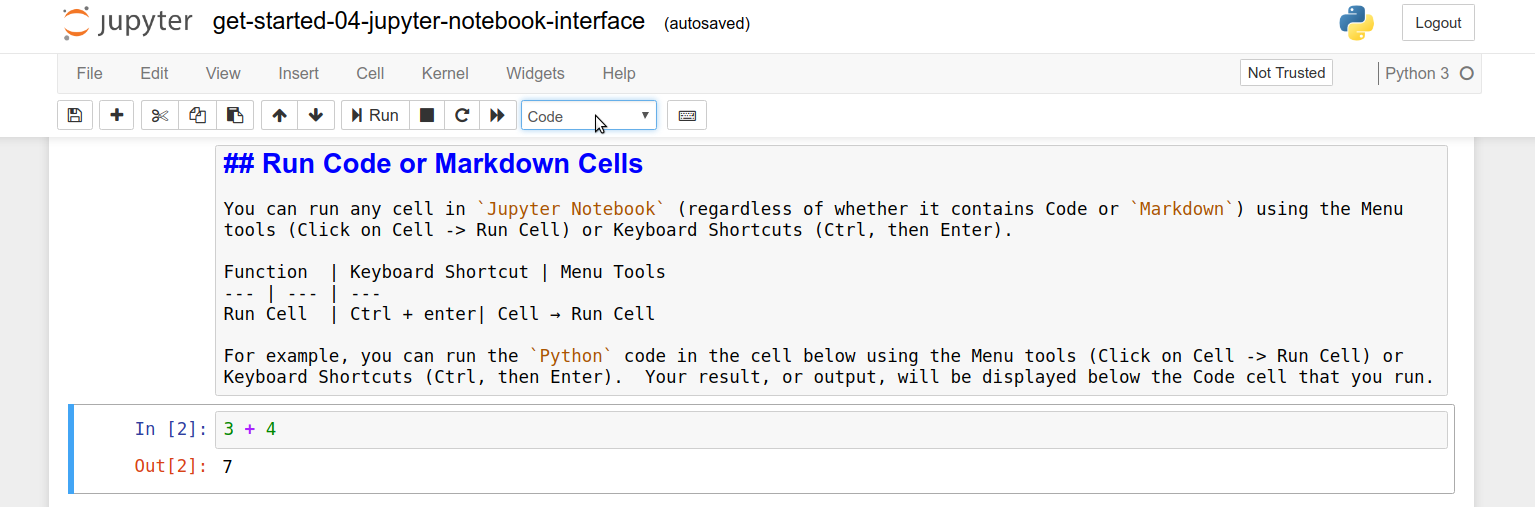Screen dimensions: 1535x507
Task: Open the Kernel menu
Action: click(x=445, y=73)
